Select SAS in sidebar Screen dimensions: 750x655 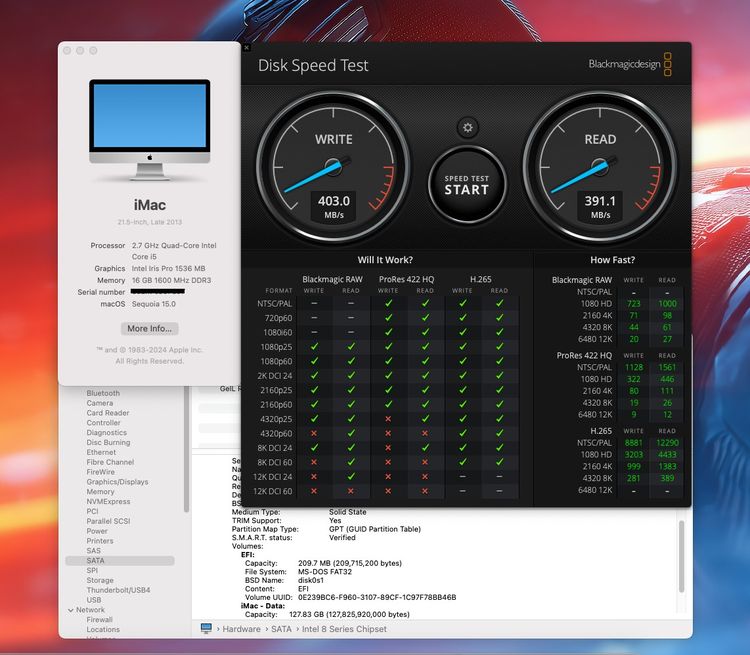pos(93,551)
